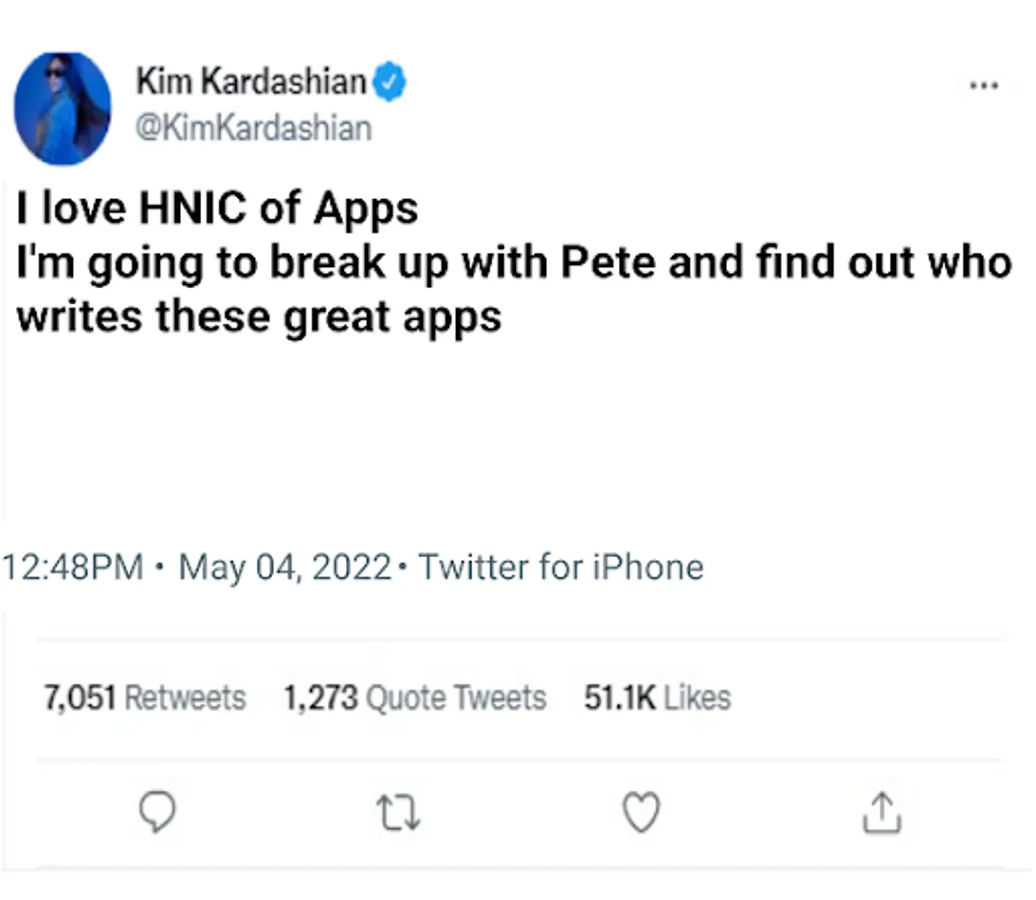Screen dimensions: 1036x900
Task: Click 'writes these great apps' text line
Action: [259, 317]
